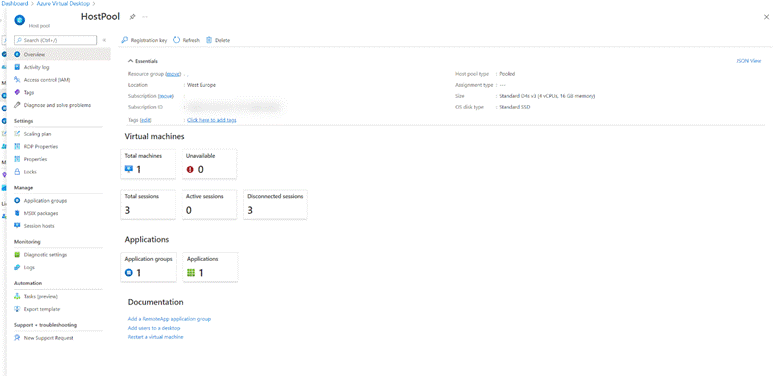Click the Diagnose and solve problems wrench icon
780x376 pixels.
click(17, 105)
